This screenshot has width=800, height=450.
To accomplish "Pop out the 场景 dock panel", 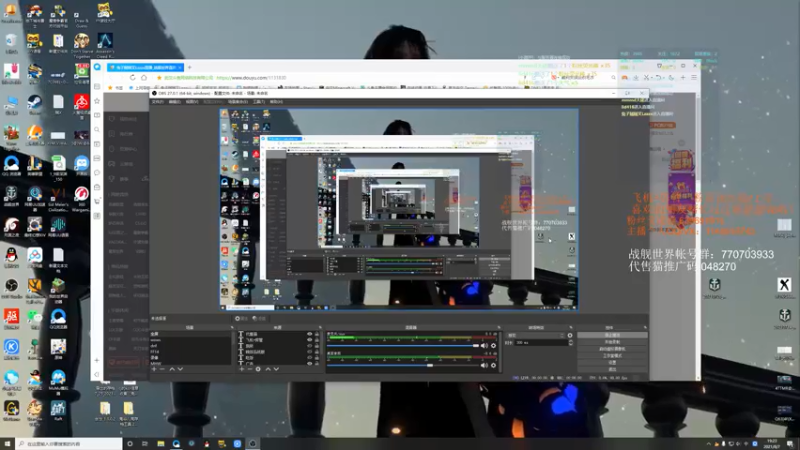I will click(233, 328).
